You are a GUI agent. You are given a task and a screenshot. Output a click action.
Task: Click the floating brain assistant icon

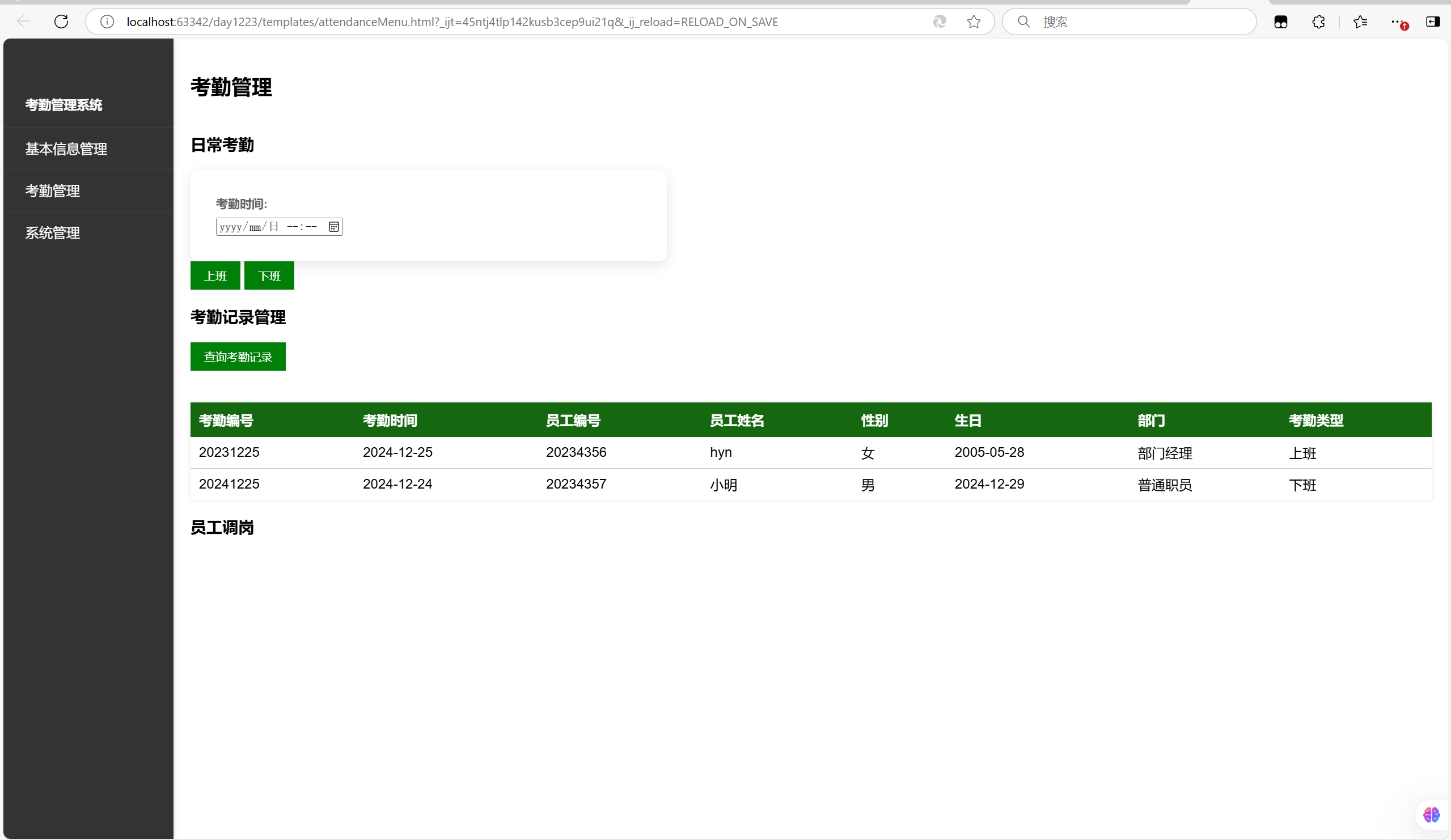pos(1431,814)
